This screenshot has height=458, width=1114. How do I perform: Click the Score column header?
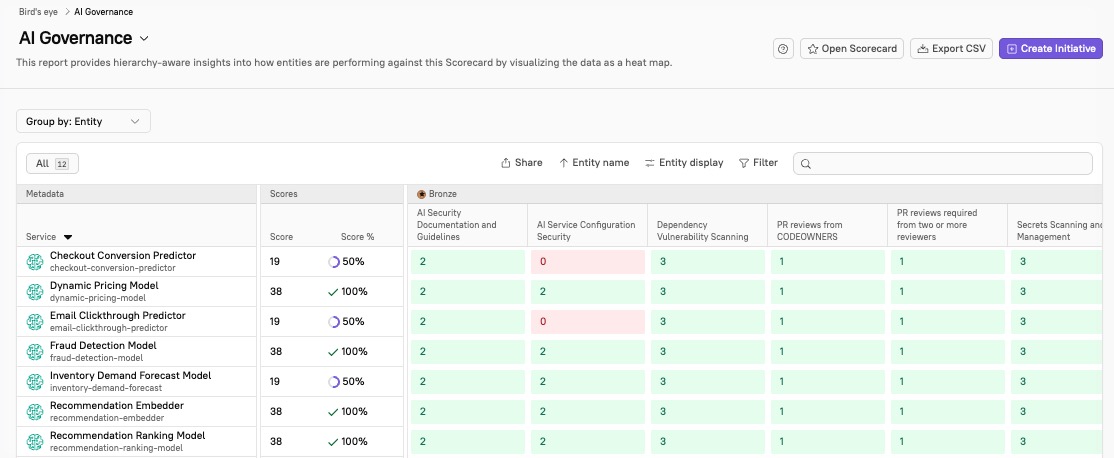[281, 237]
